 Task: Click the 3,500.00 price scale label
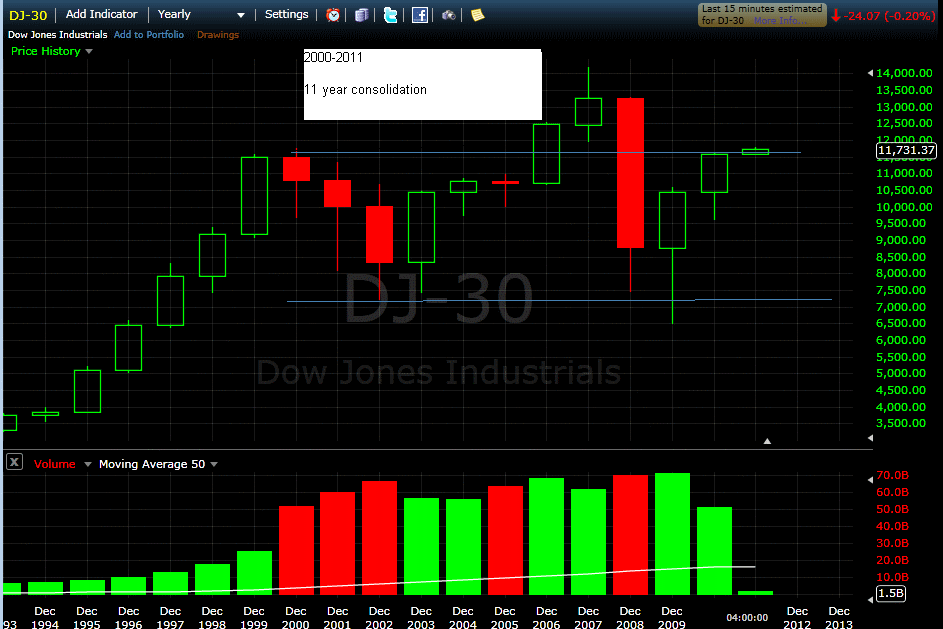(901, 423)
